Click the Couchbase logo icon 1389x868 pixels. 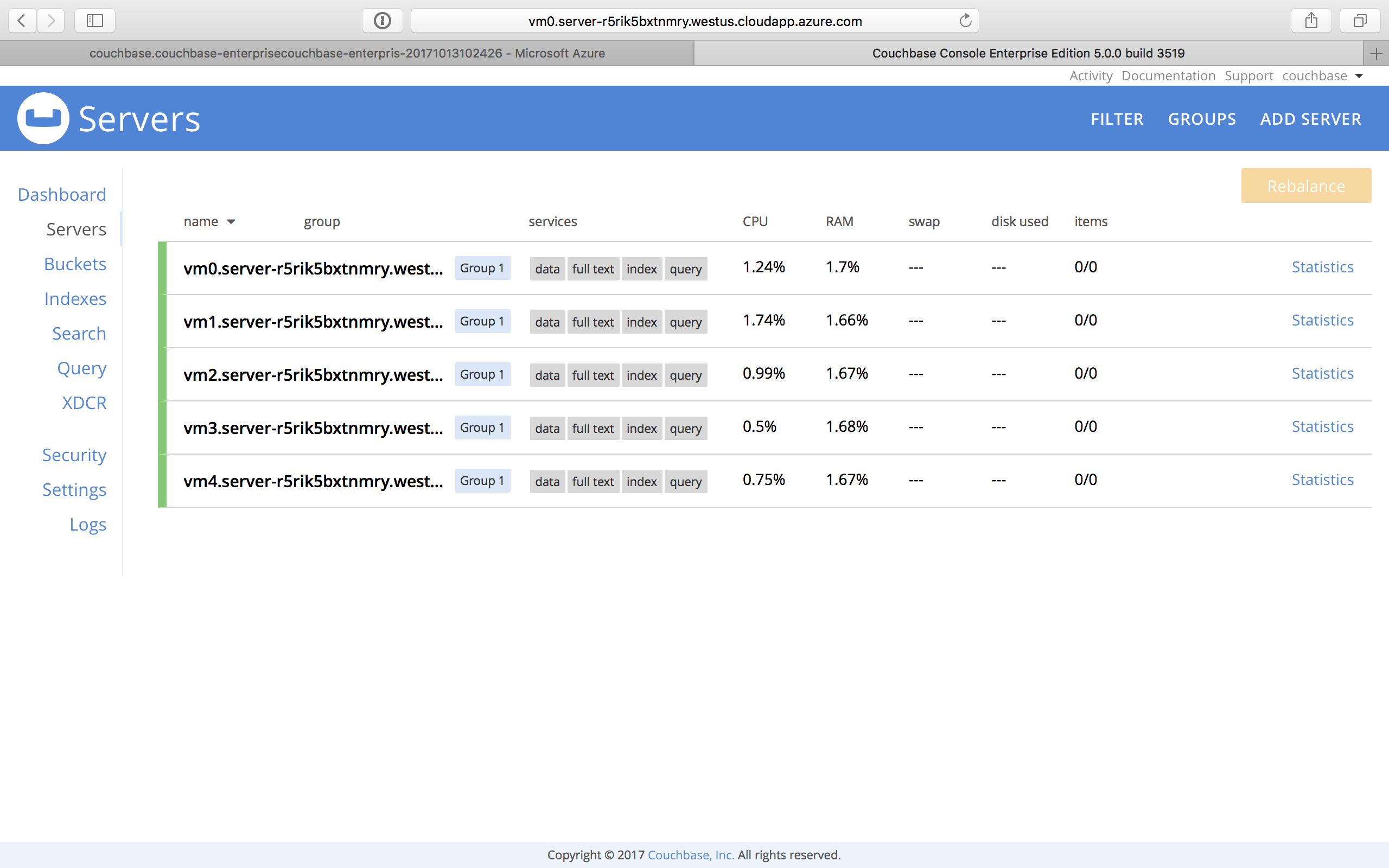[x=42, y=118]
